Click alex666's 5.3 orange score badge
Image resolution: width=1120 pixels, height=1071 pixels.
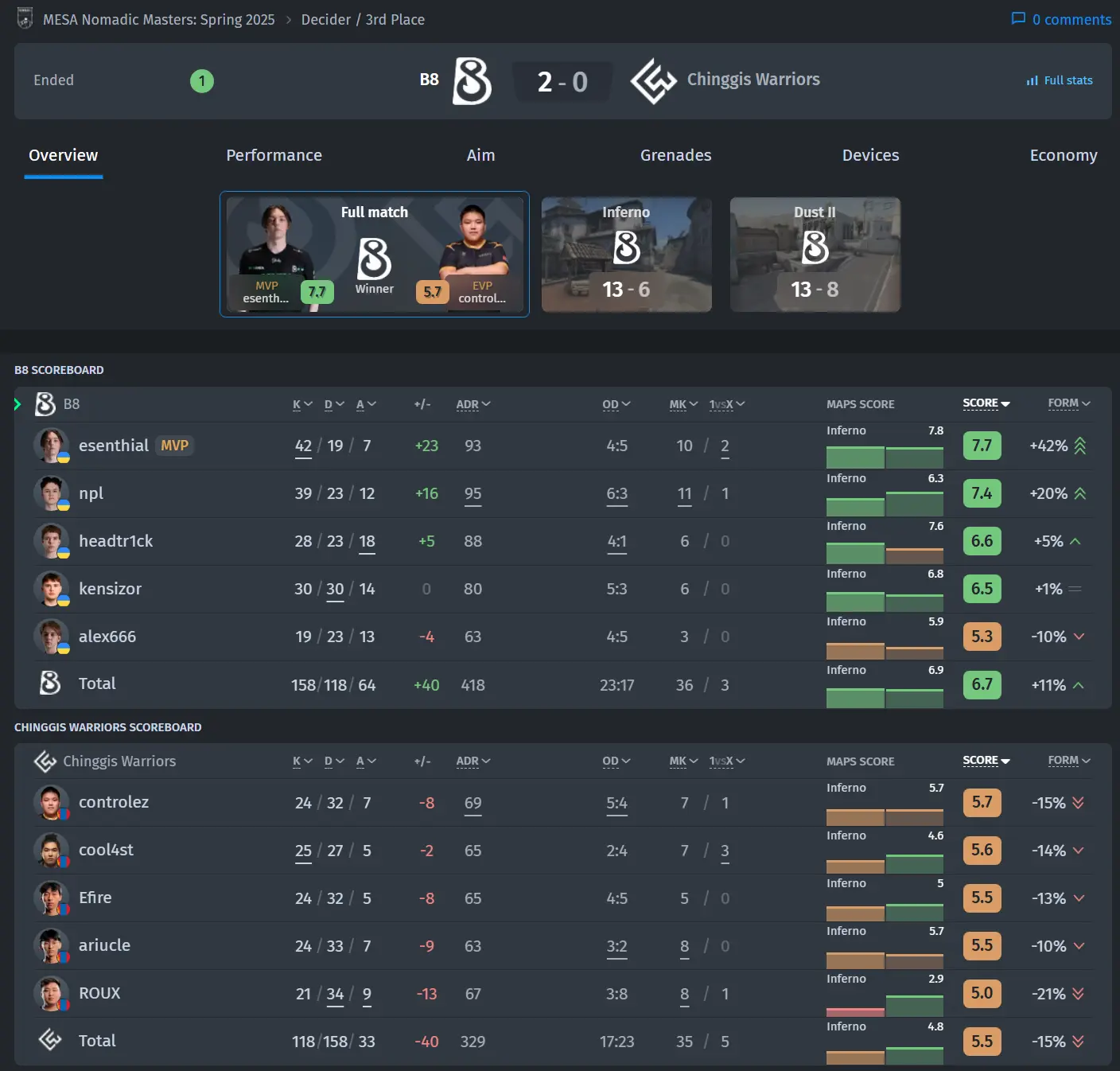tap(982, 637)
